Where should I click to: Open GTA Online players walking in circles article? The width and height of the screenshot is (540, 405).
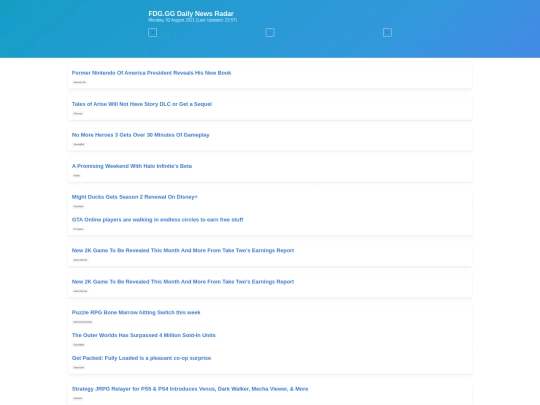[x=157, y=220]
